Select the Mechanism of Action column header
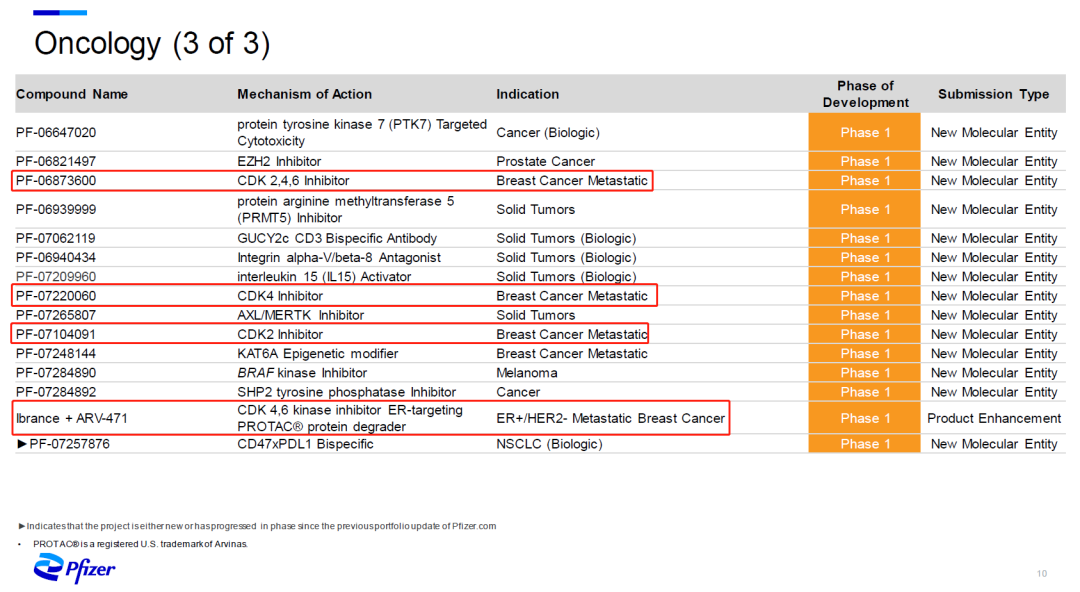The image size is (1080, 592). coord(304,94)
